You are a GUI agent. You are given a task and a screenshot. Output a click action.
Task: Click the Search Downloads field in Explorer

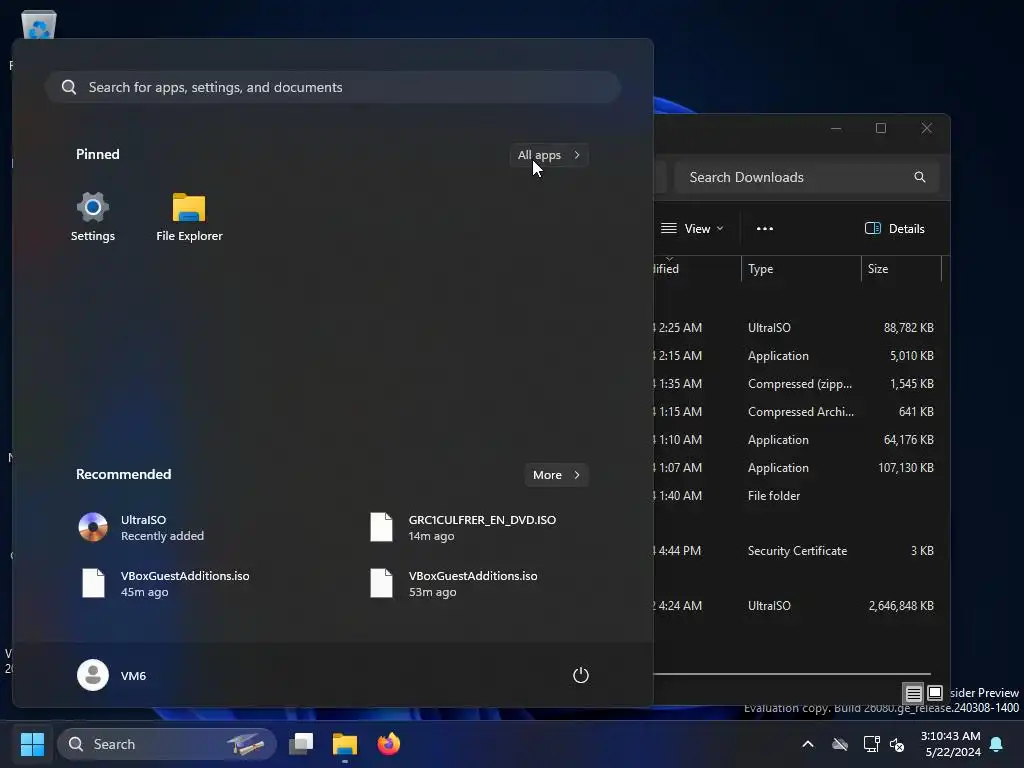pos(807,177)
